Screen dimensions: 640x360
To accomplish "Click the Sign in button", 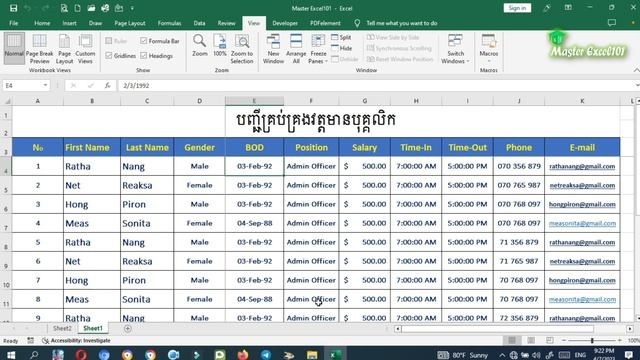I will coord(517,8).
